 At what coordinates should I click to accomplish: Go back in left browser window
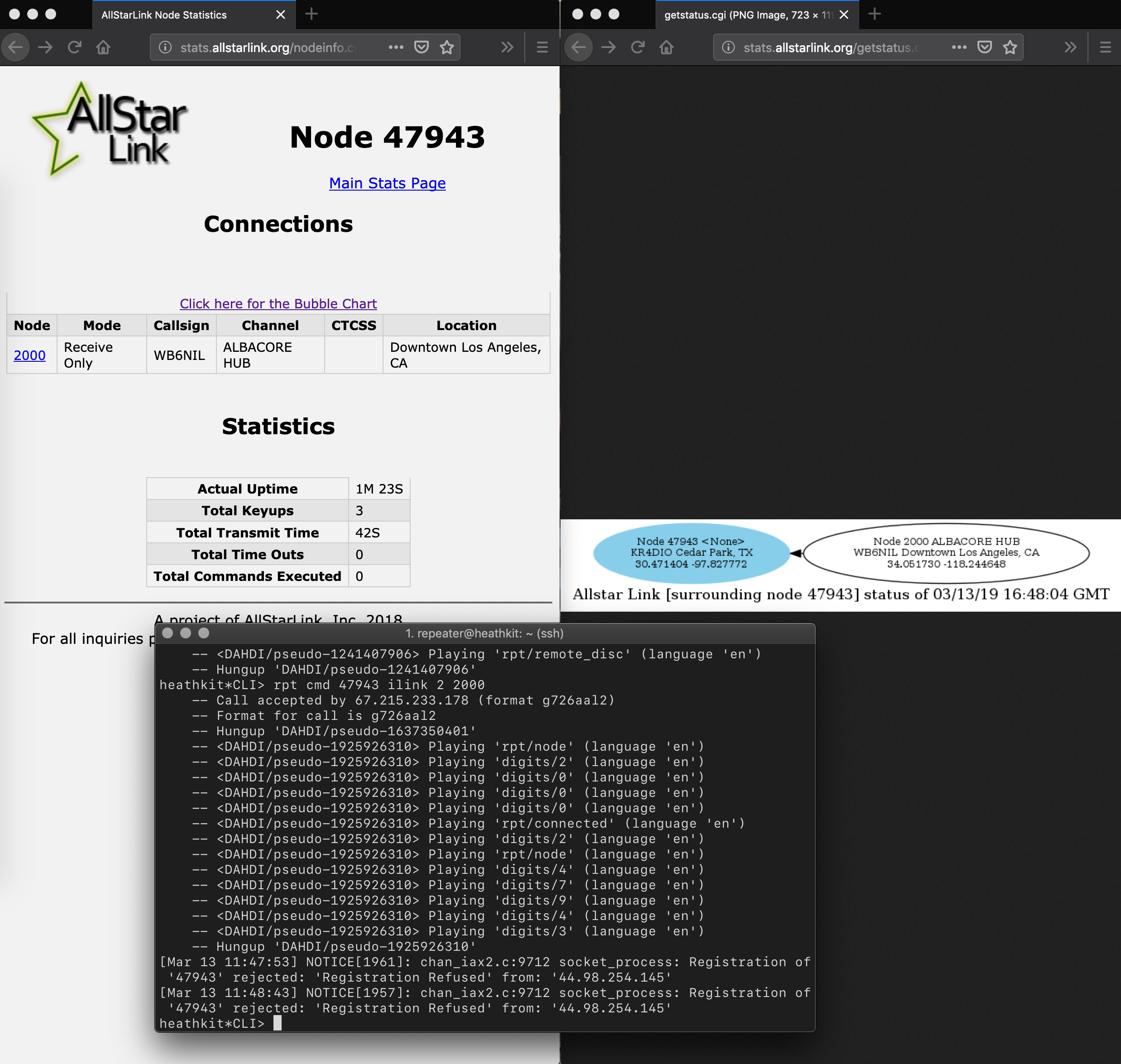(16, 47)
